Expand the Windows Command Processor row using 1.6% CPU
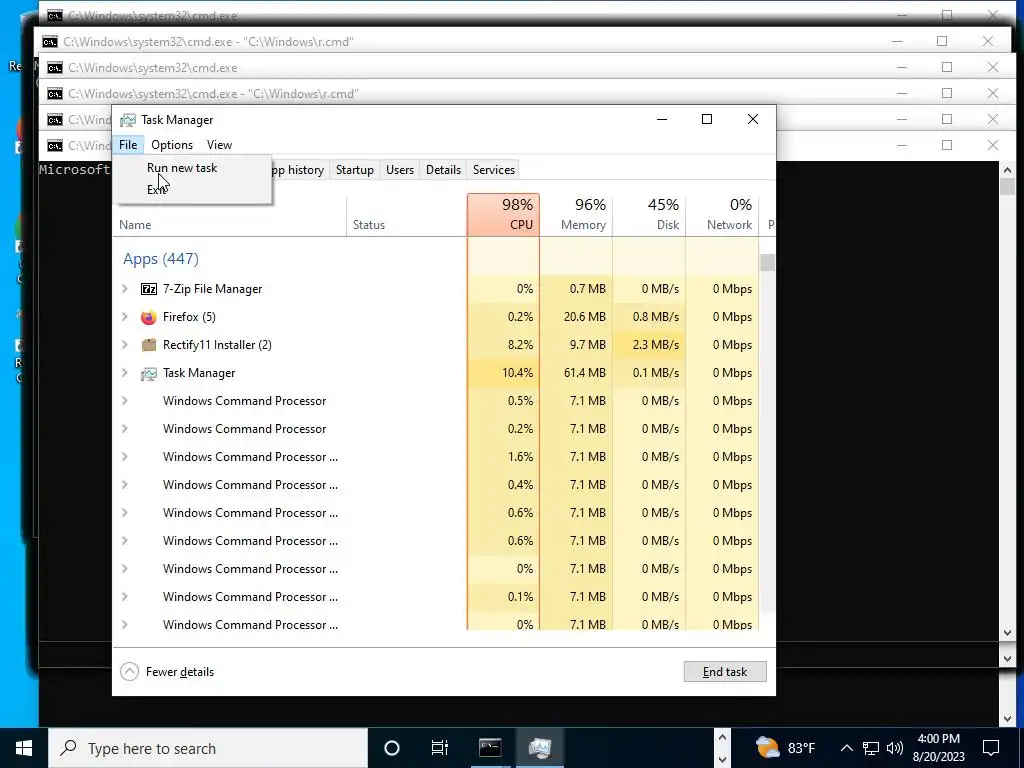Image resolution: width=1024 pixels, height=768 pixels. point(125,457)
